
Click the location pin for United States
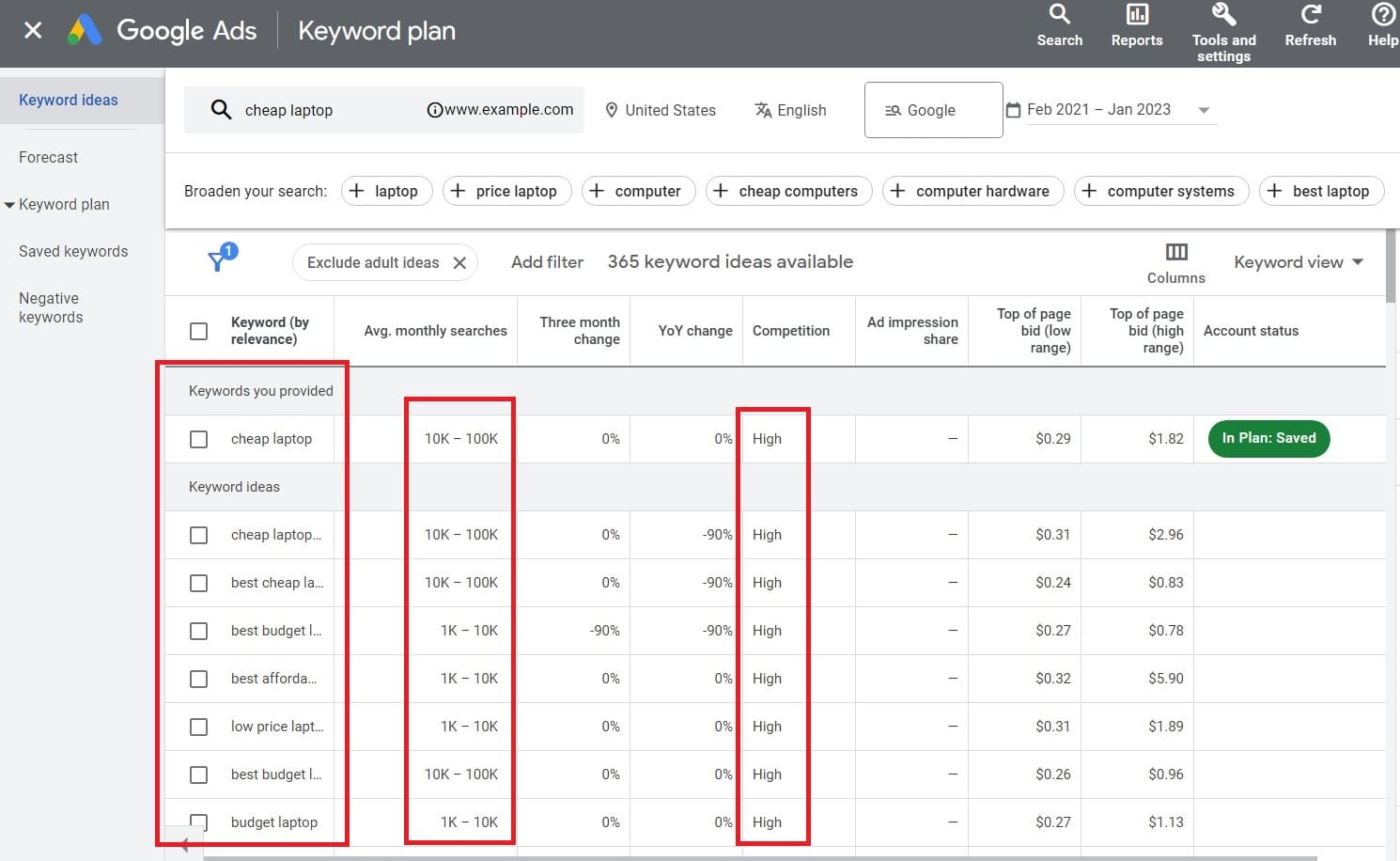tap(612, 110)
